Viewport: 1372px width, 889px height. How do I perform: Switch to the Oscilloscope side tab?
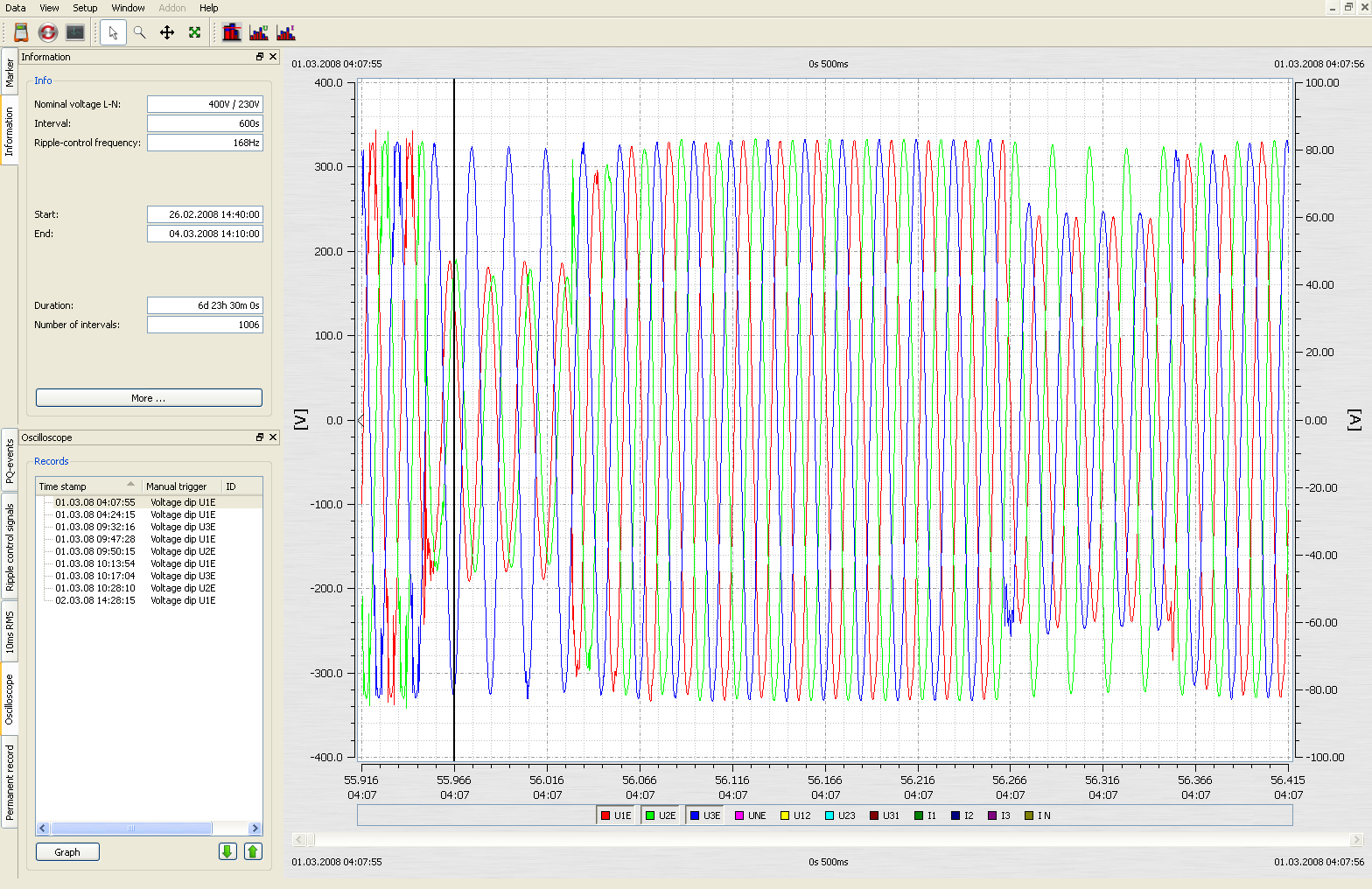pos(9,700)
